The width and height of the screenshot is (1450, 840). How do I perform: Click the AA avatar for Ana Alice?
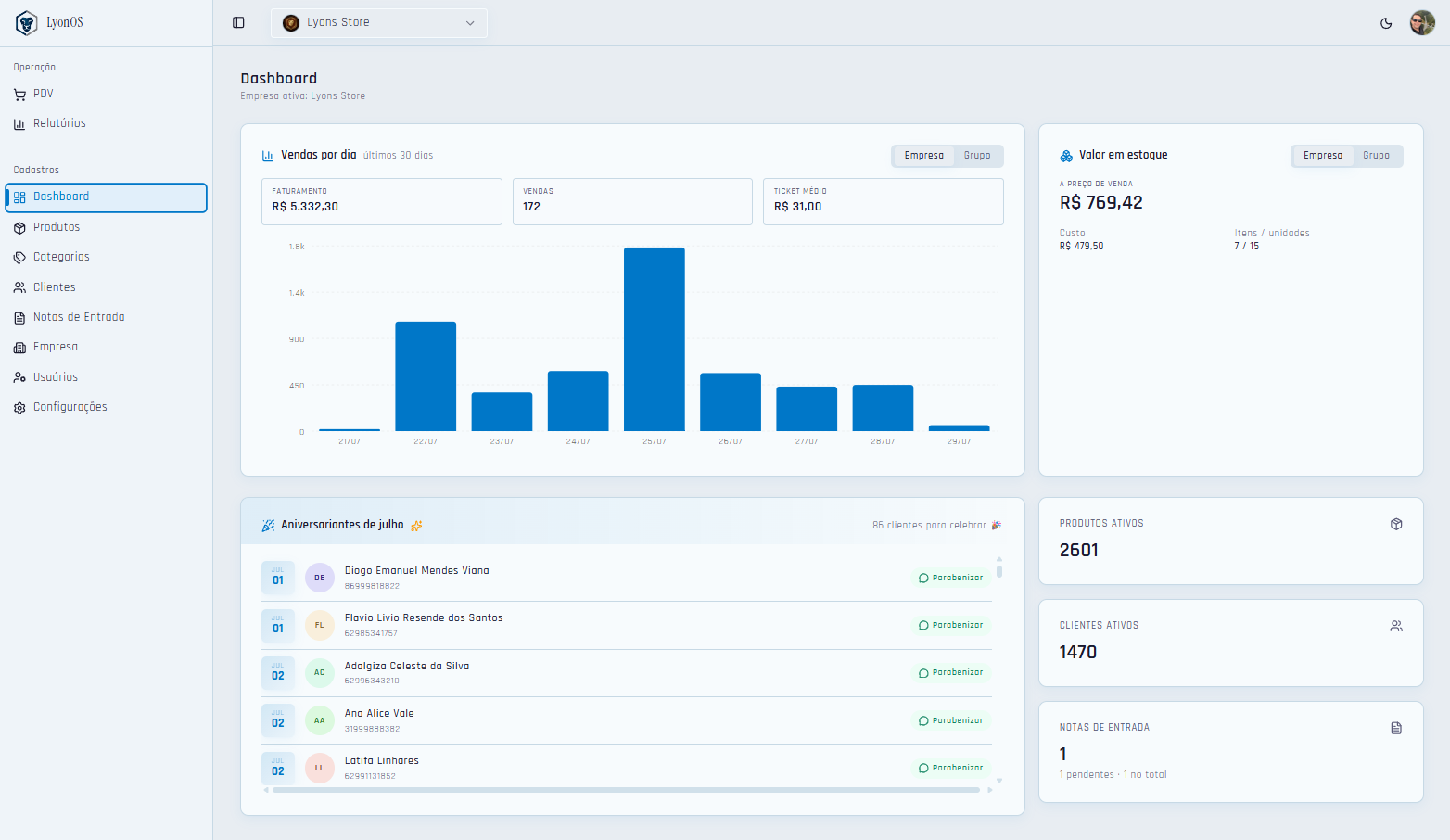[x=320, y=720]
